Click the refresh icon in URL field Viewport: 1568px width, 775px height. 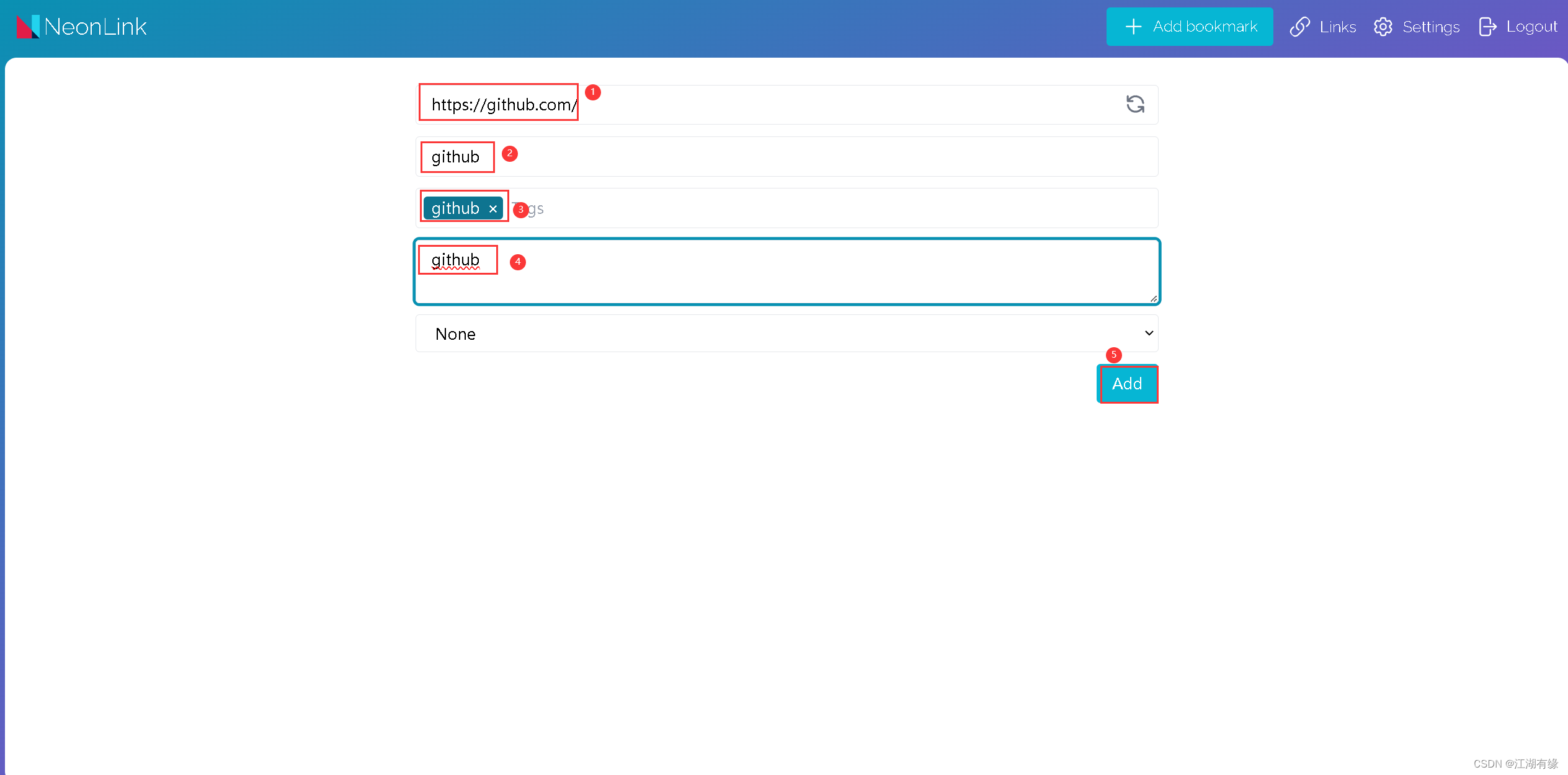point(1135,104)
